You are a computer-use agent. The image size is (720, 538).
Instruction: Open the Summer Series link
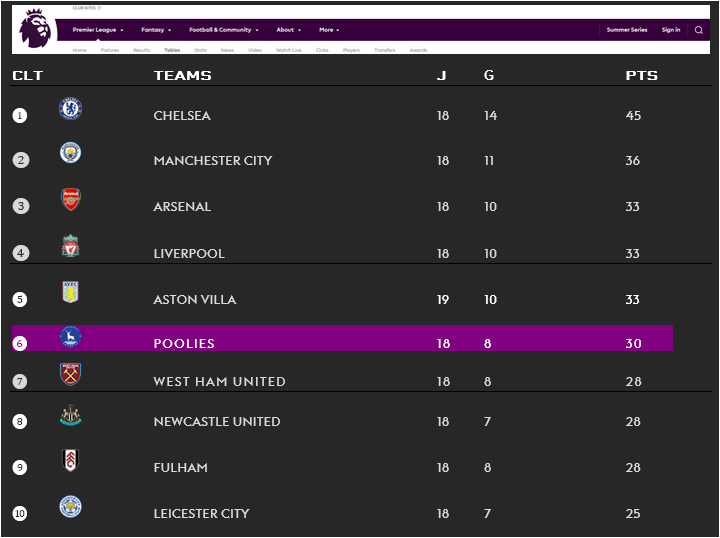coord(627,30)
